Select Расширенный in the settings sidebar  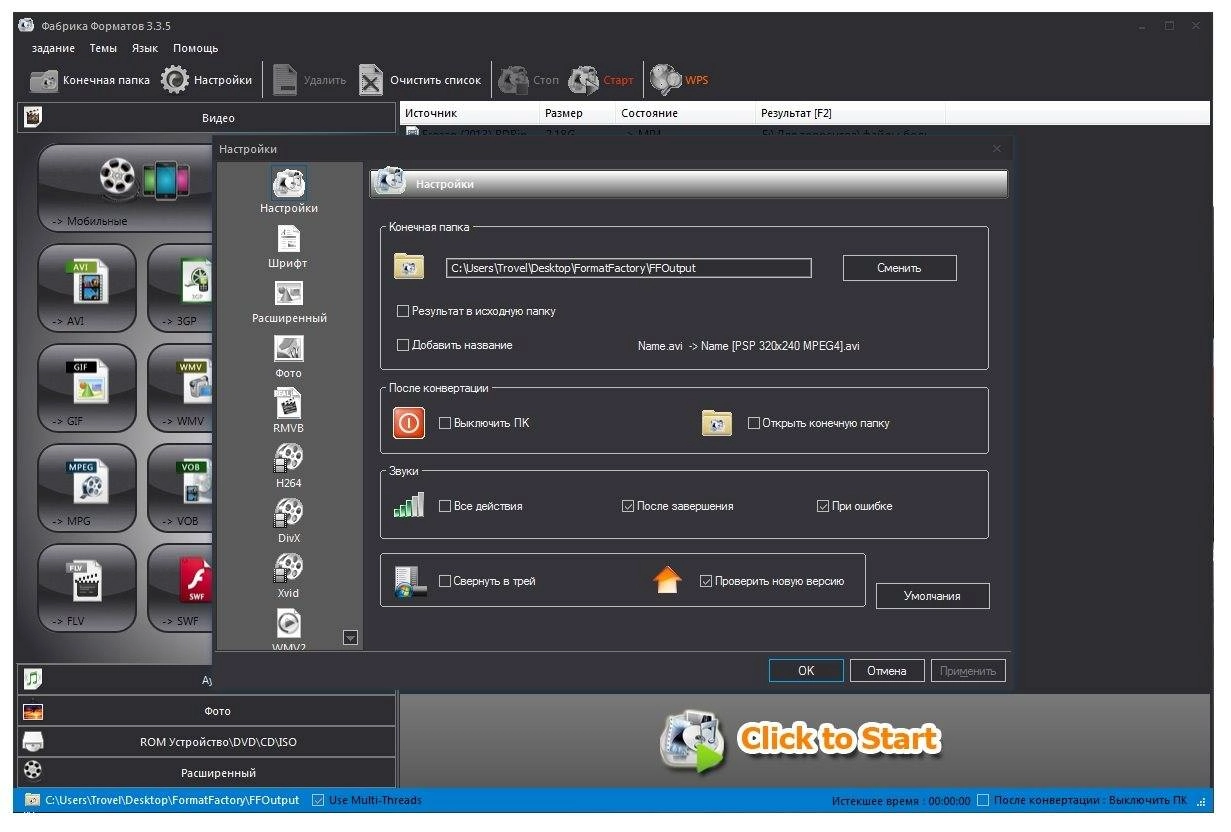coord(289,302)
